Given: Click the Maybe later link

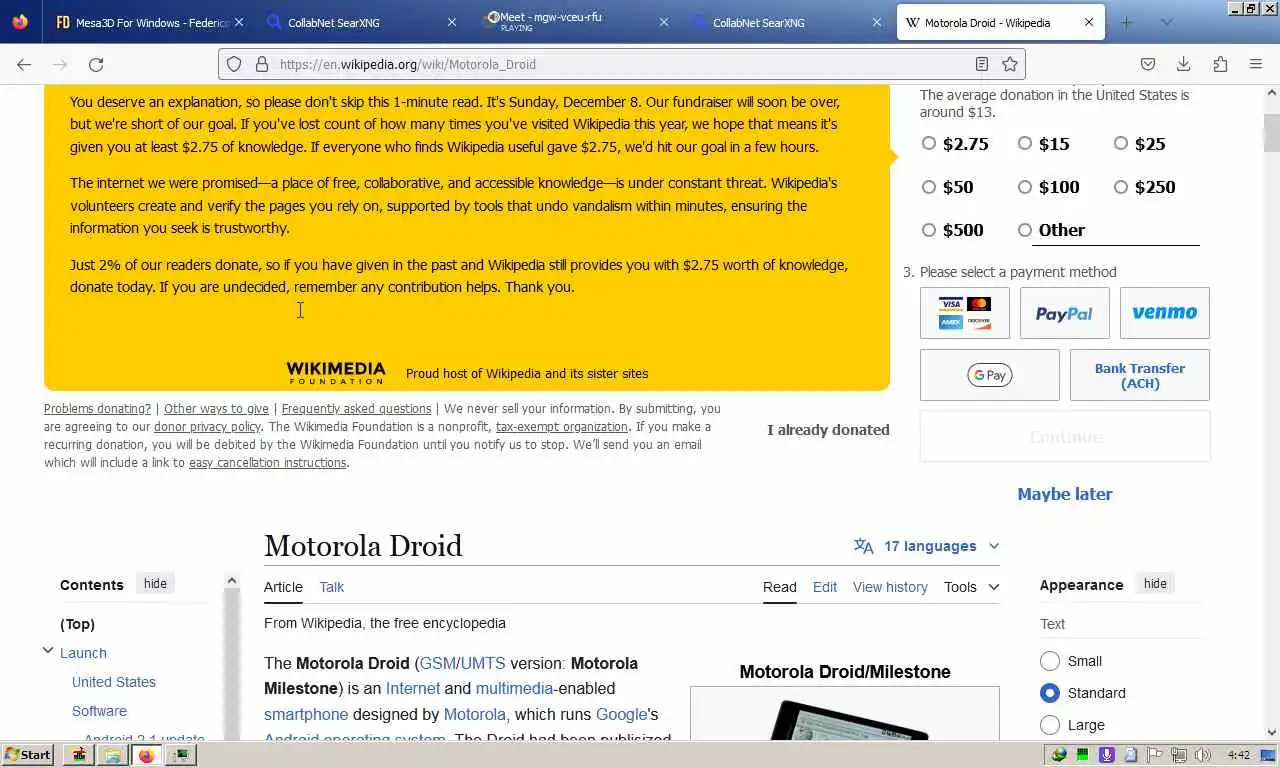Looking at the screenshot, I should [1064, 494].
